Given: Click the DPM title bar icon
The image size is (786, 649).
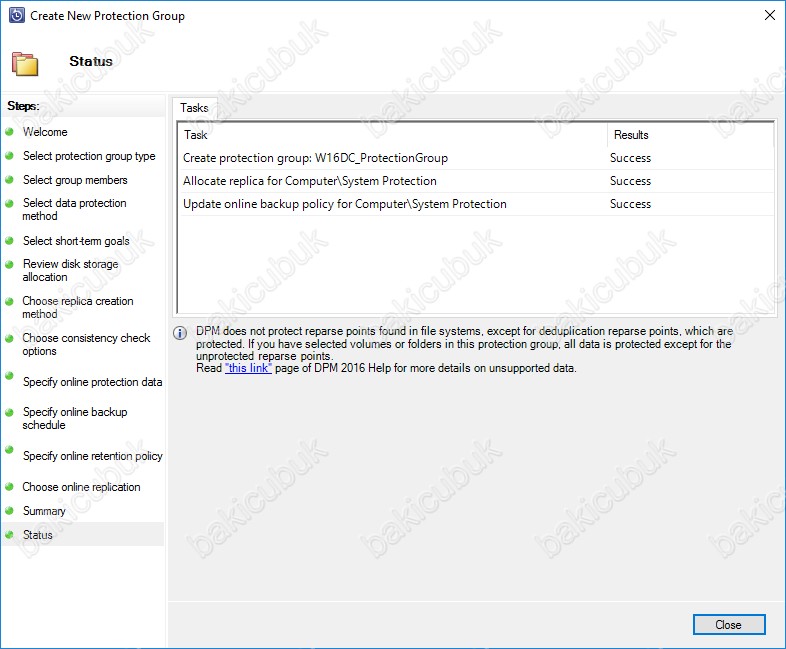Looking at the screenshot, I should tap(17, 16).
